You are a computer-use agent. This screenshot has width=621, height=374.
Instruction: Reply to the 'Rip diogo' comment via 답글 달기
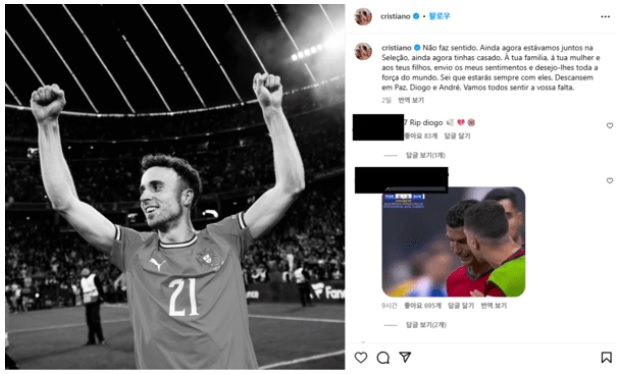pyautogui.click(x=457, y=136)
